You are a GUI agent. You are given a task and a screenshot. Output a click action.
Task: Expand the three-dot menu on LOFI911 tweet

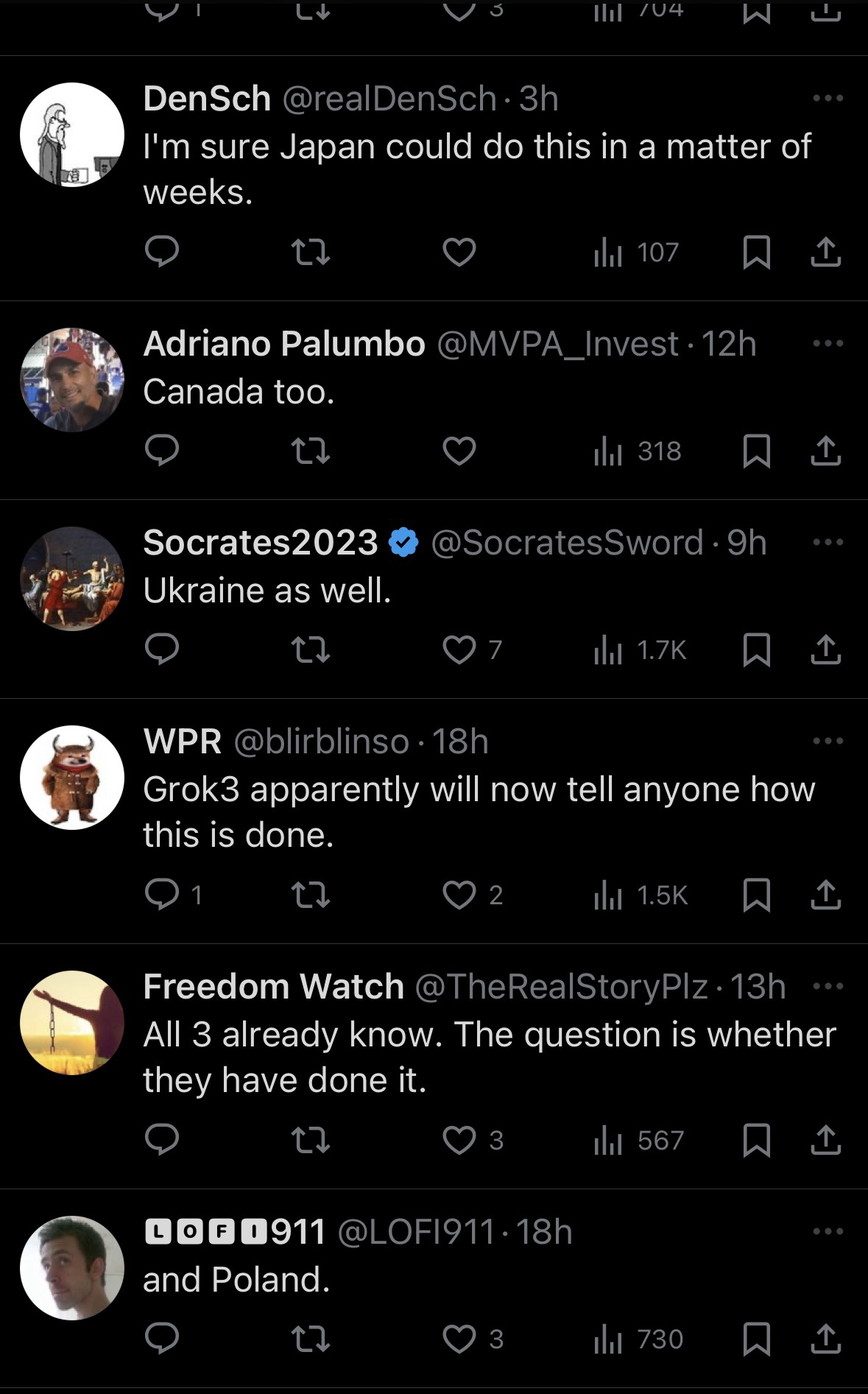(828, 1231)
